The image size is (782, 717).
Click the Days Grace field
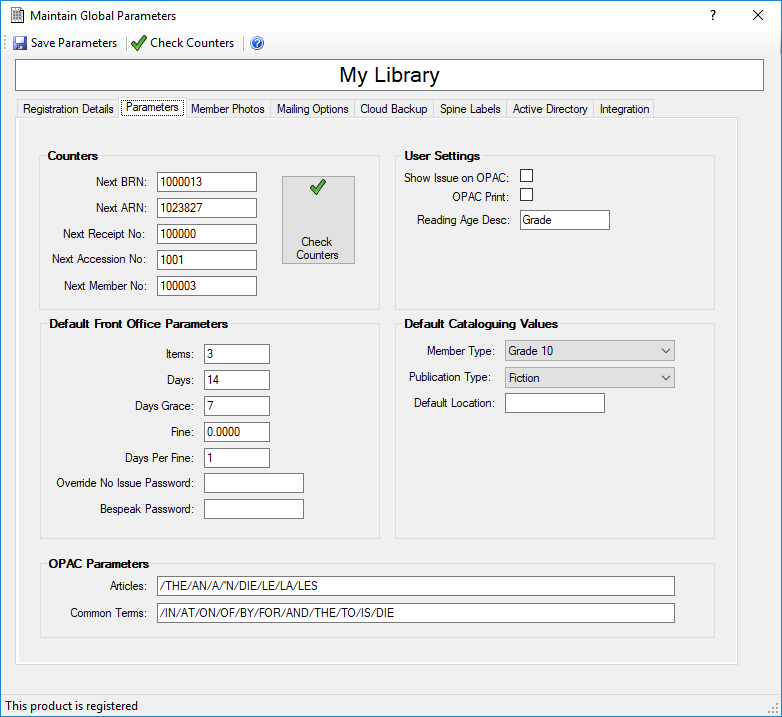237,406
